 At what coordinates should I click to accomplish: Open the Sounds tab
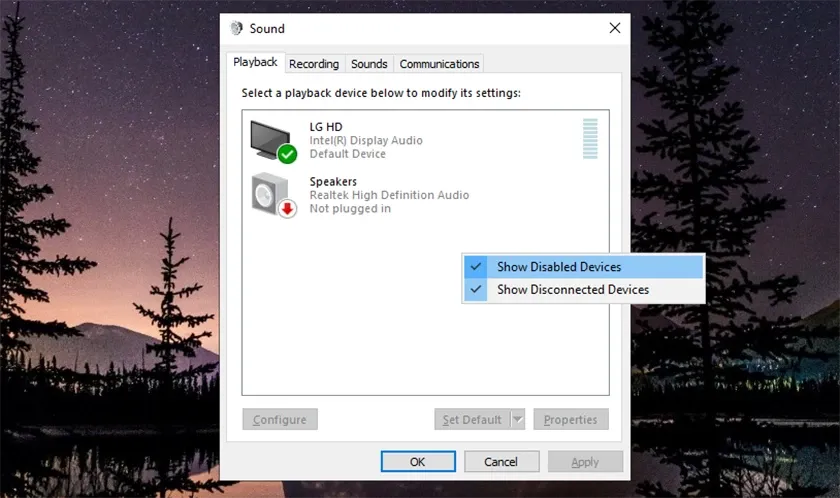pos(369,64)
